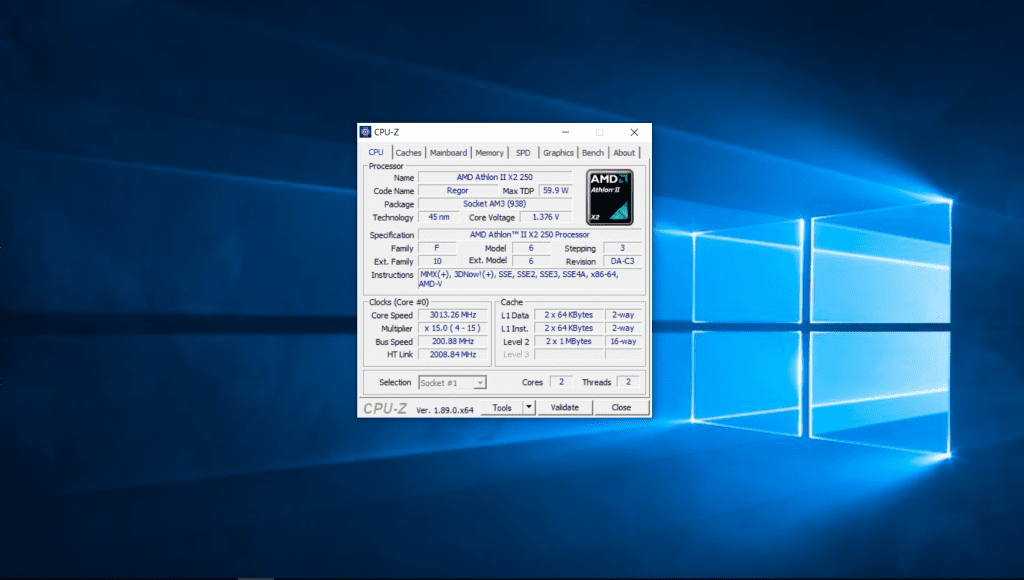The width and height of the screenshot is (1024, 580).
Task: Click the processor Name field
Action: pos(494,177)
